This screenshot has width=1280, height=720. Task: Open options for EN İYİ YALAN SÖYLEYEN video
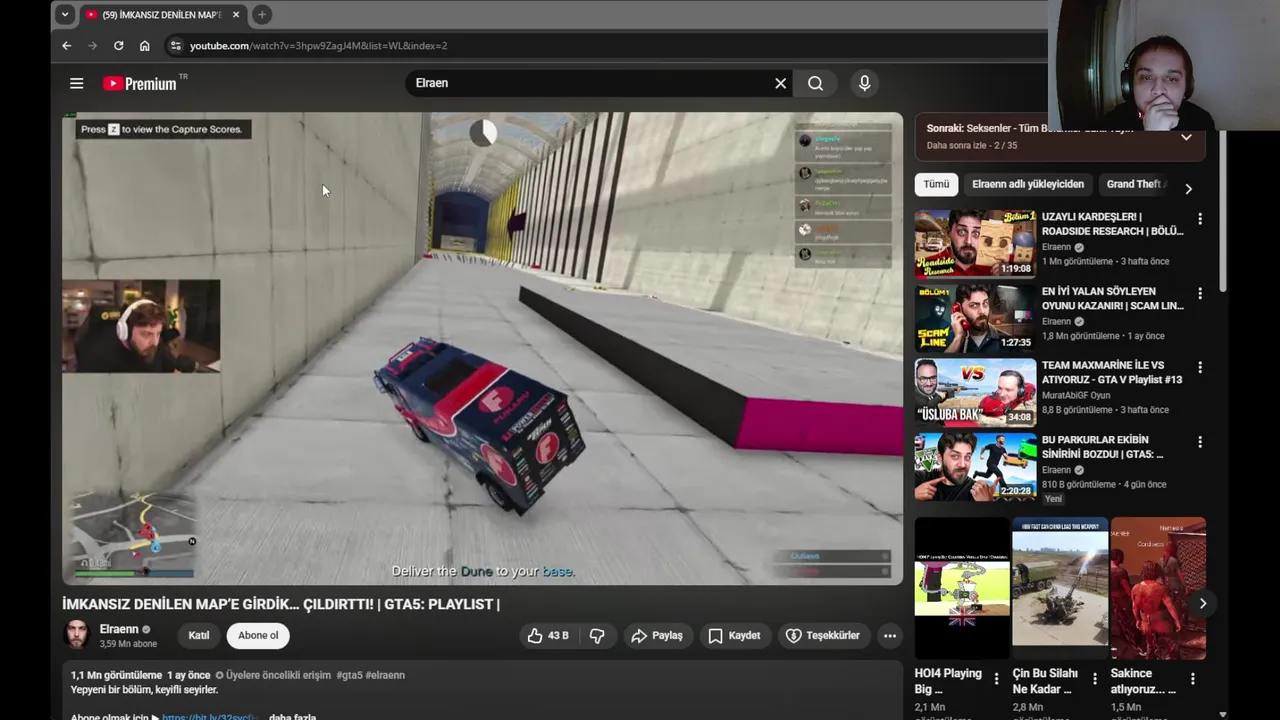[1200, 294]
